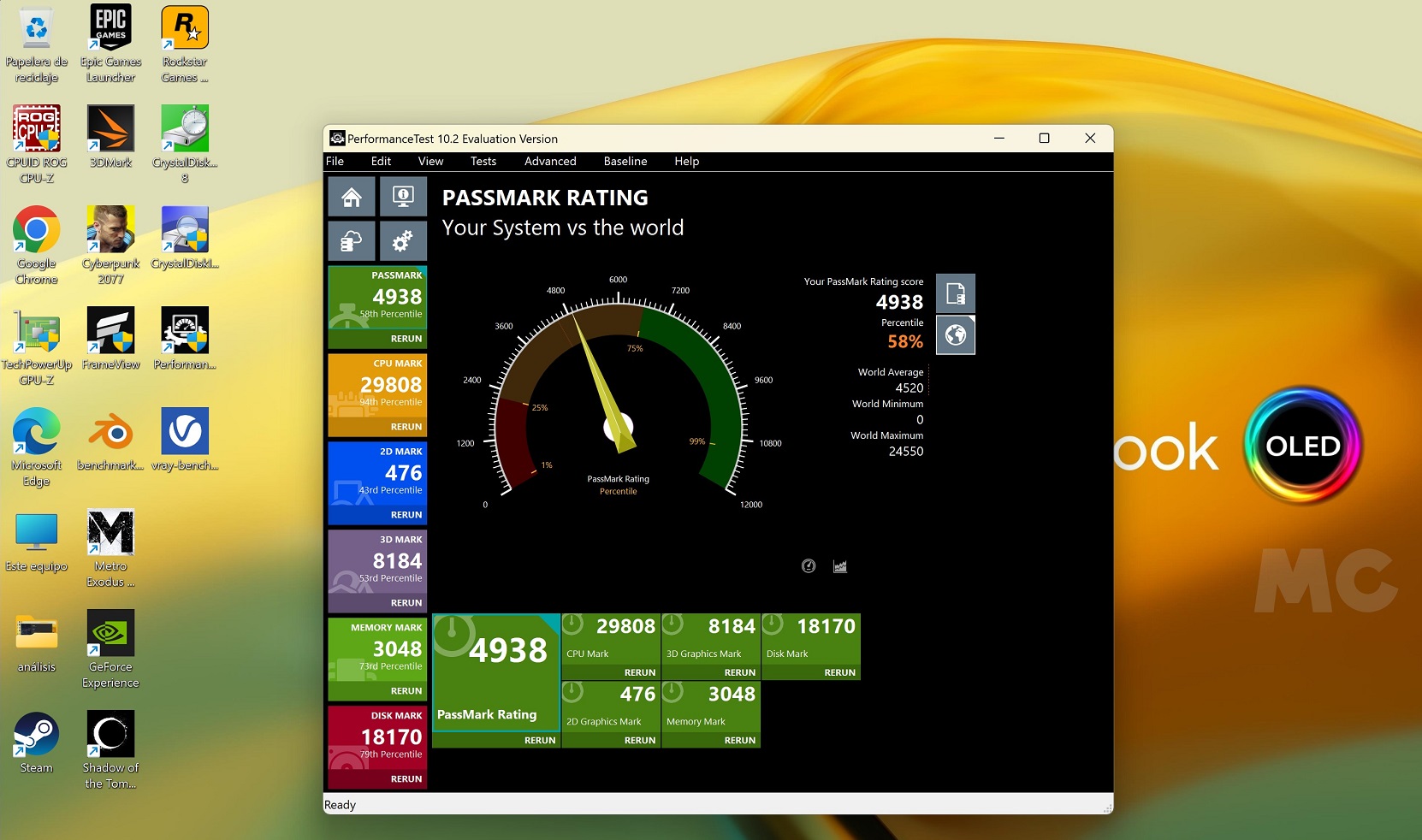This screenshot has height=840, width=1422.
Task: Switch to distribution chart view icon
Action: [x=840, y=566]
